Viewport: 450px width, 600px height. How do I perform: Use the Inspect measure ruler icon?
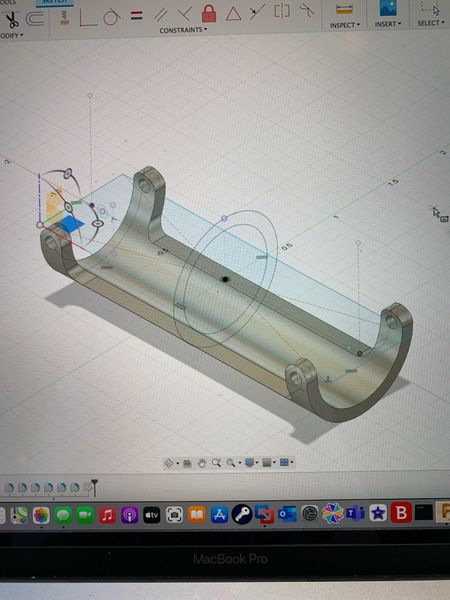[344, 9]
